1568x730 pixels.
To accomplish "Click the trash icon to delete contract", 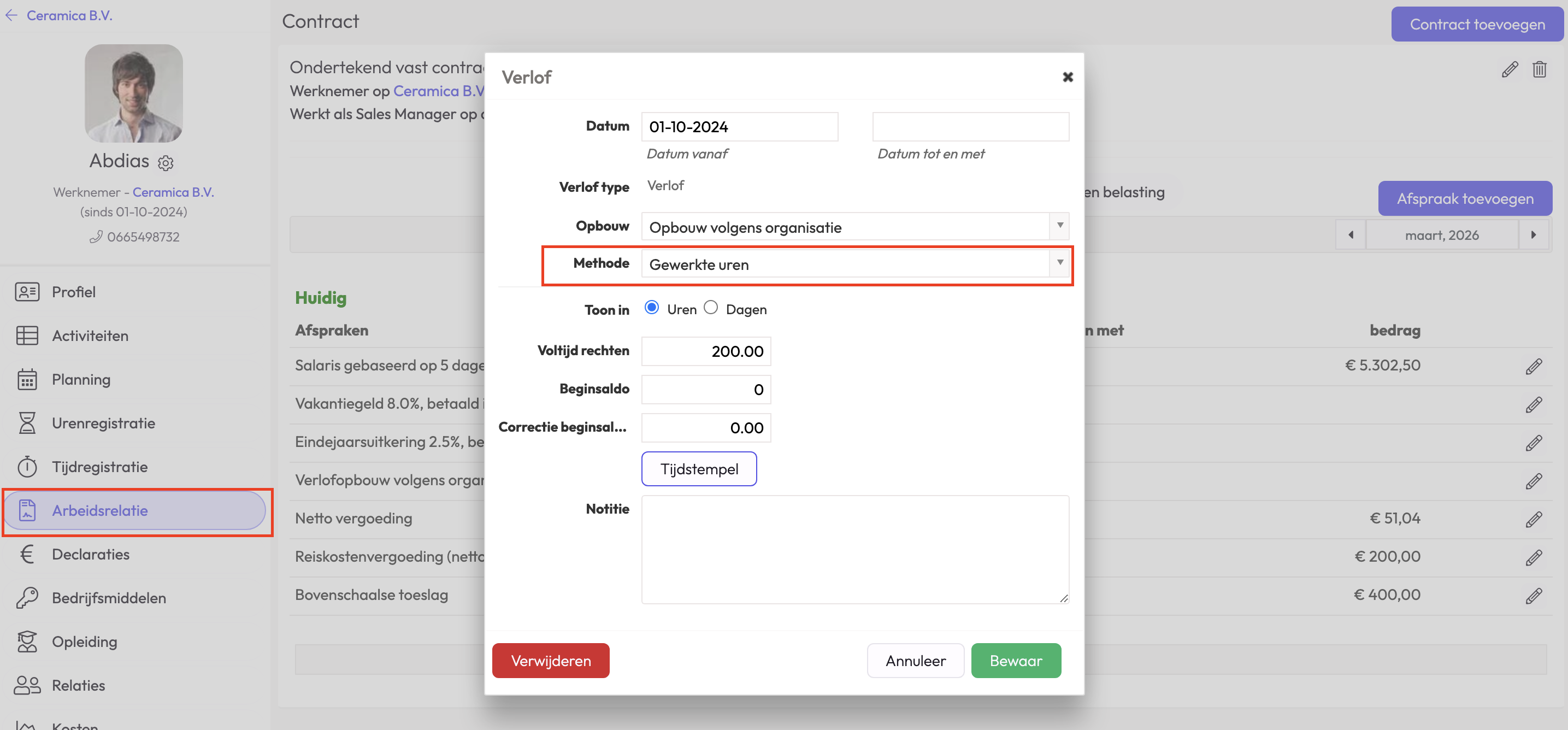I will pyautogui.click(x=1539, y=69).
